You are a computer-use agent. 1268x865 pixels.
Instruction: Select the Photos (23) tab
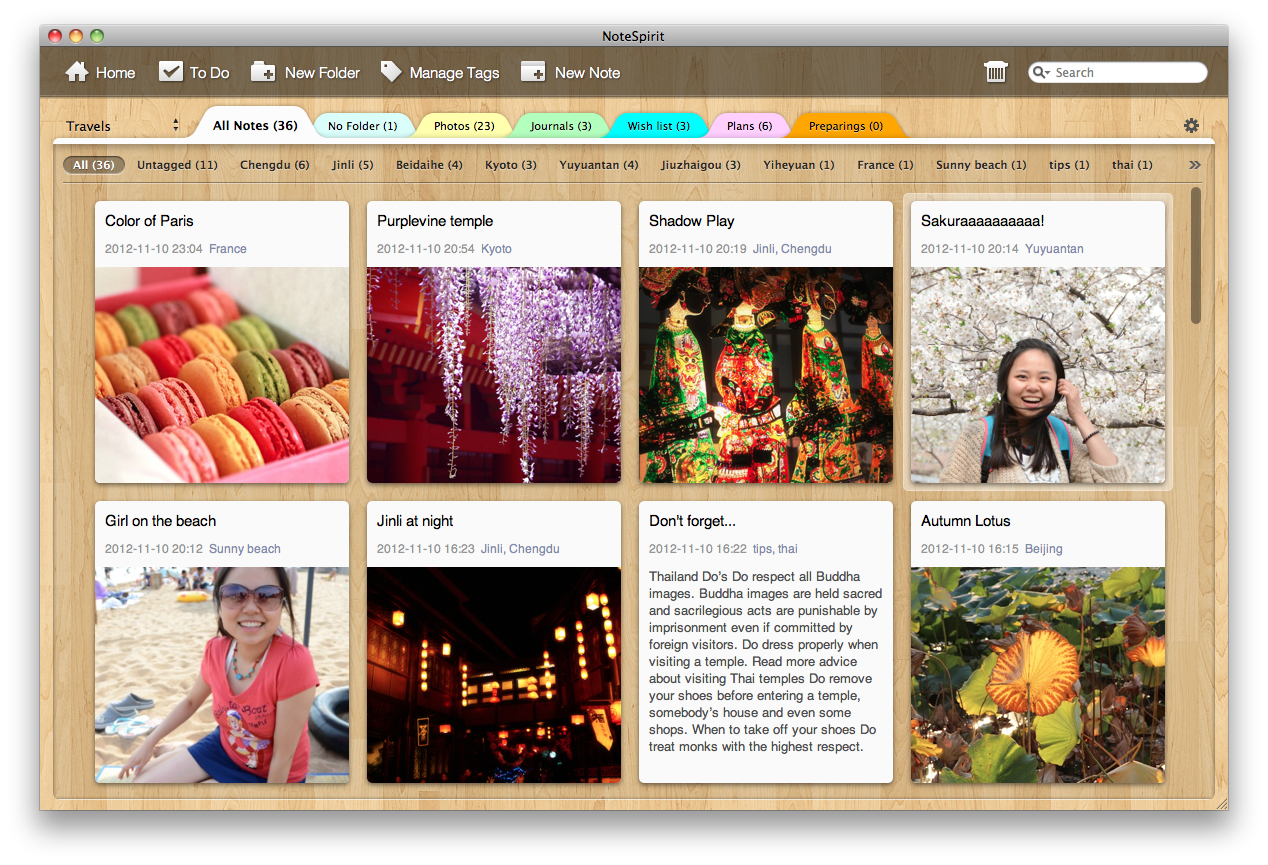pos(464,126)
